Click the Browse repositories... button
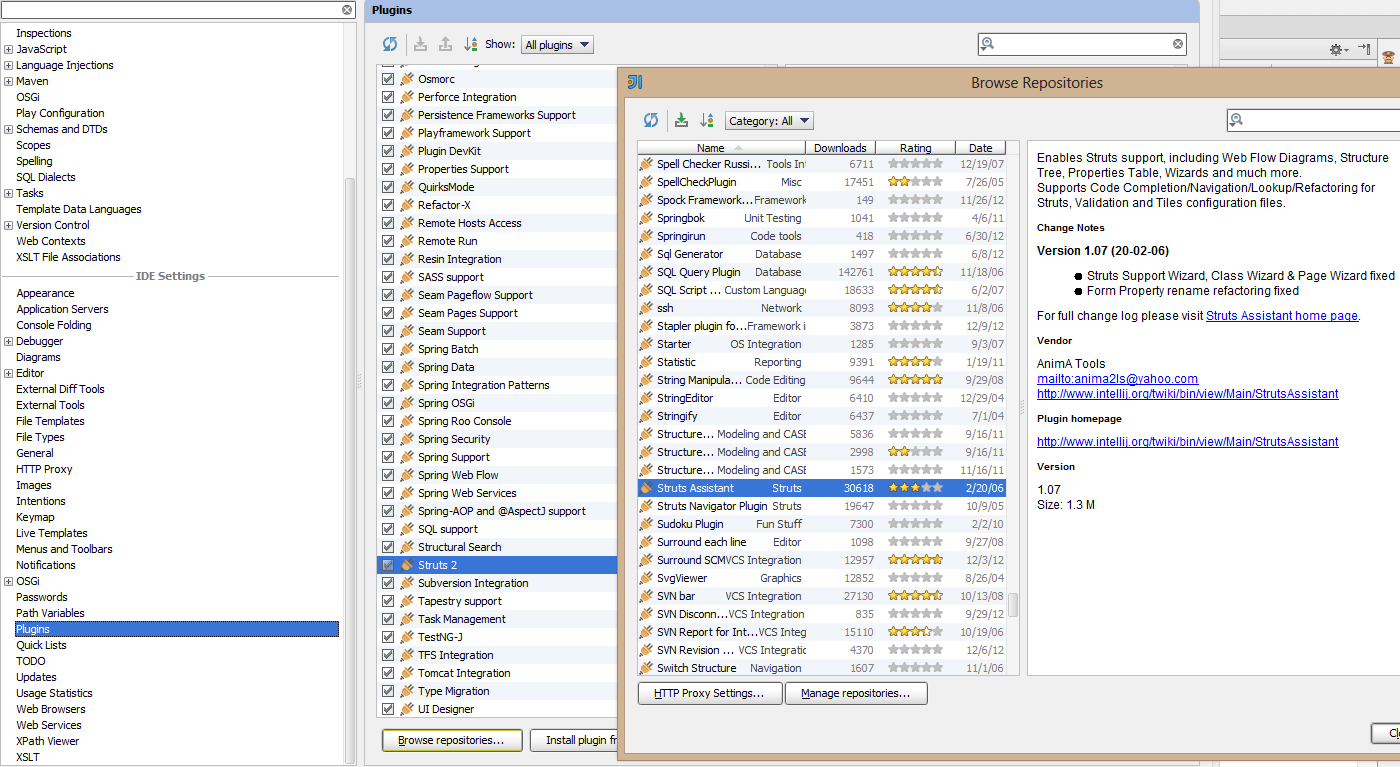This screenshot has width=1400, height=767. coord(451,740)
